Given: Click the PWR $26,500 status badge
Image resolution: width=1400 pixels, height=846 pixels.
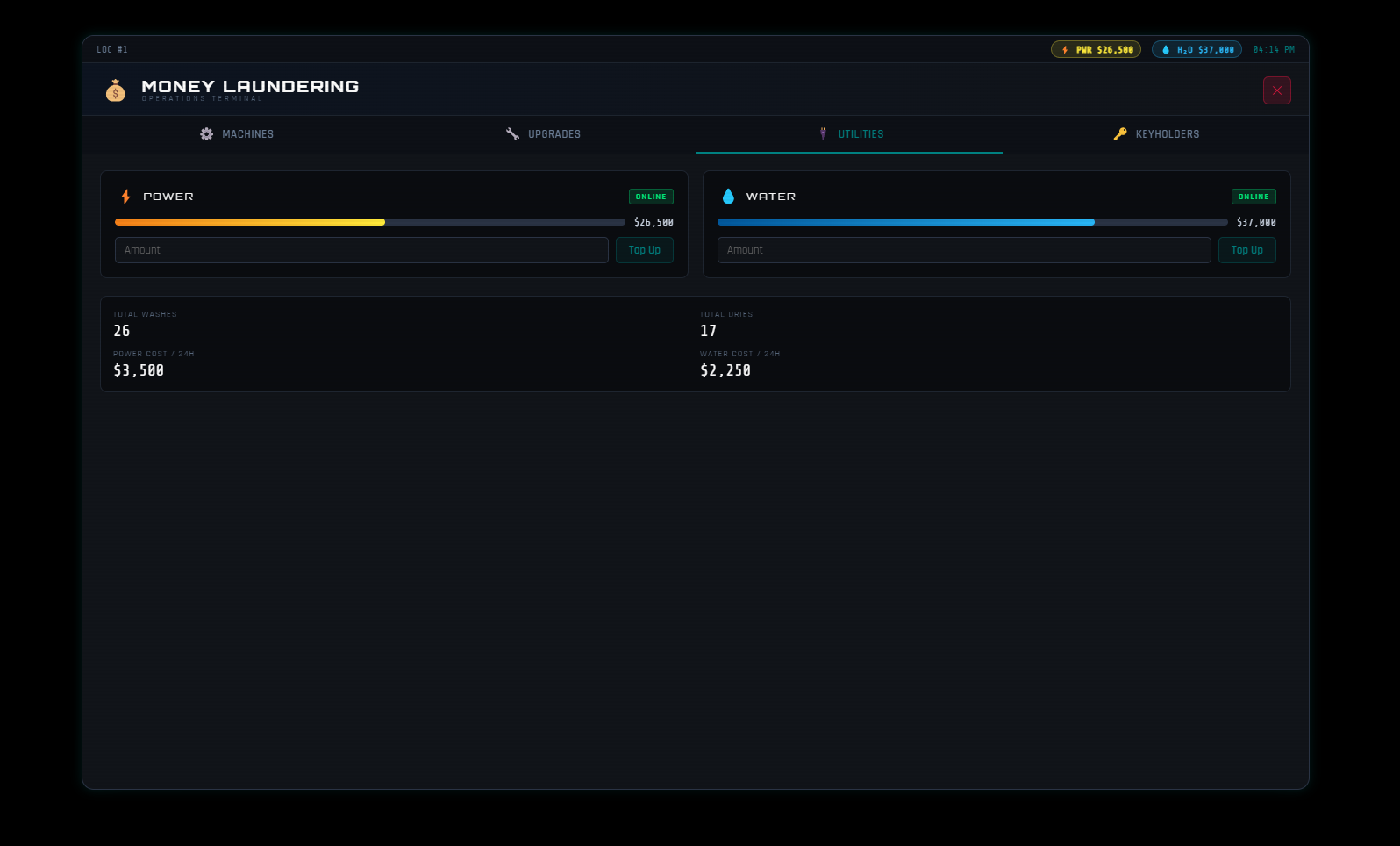Looking at the screenshot, I should [1096, 50].
